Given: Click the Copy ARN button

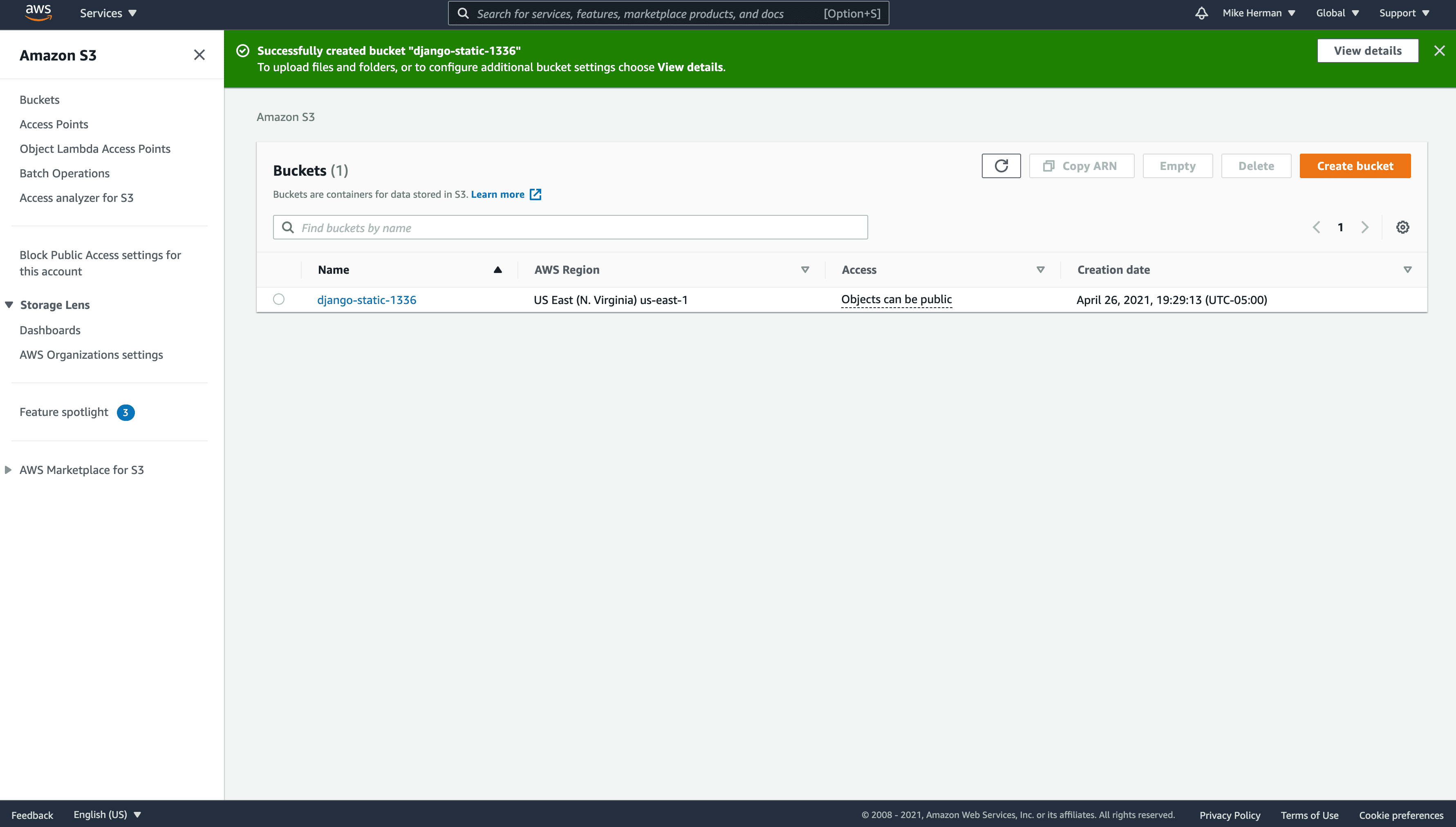Looking at the screenshot, I should [1081, 166].
